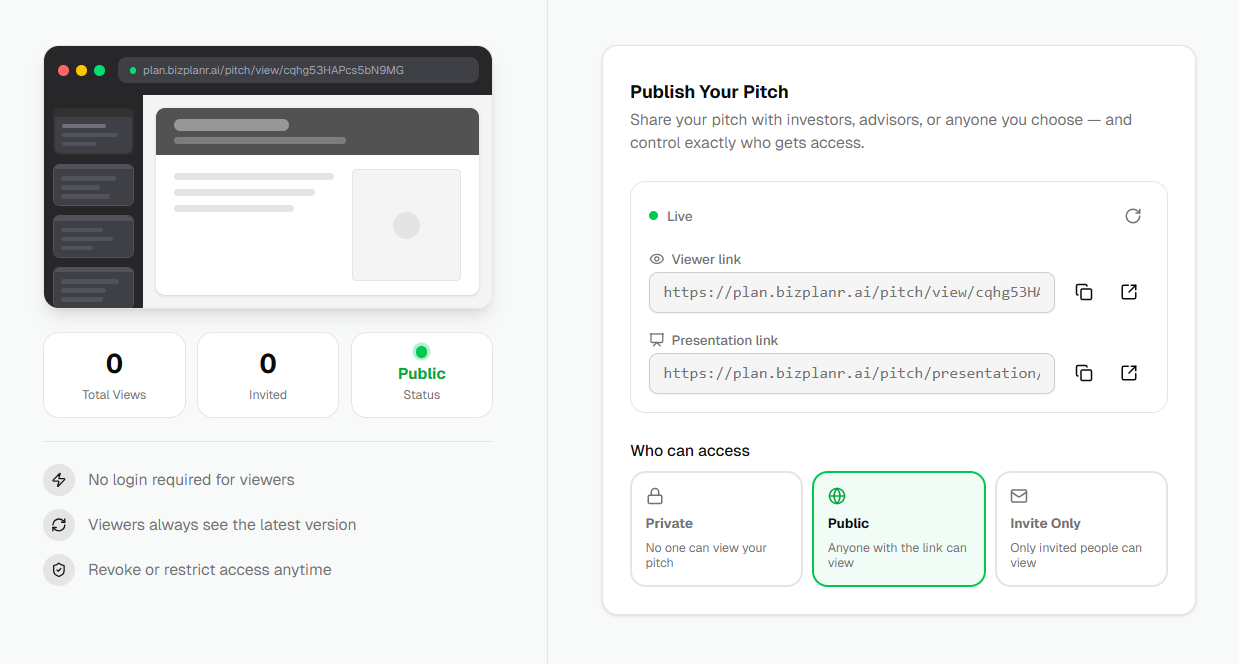Click the pitch preview thumbnail
Image resolution: width=1239 pixels, height=664 pixels.
[268, 177]
